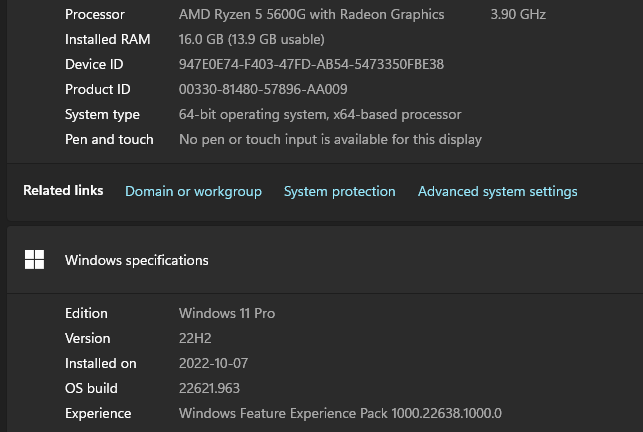Select the Related links label
Image resolution: width=643 pixels, height=432 pixels.
[x=63, y=190]
